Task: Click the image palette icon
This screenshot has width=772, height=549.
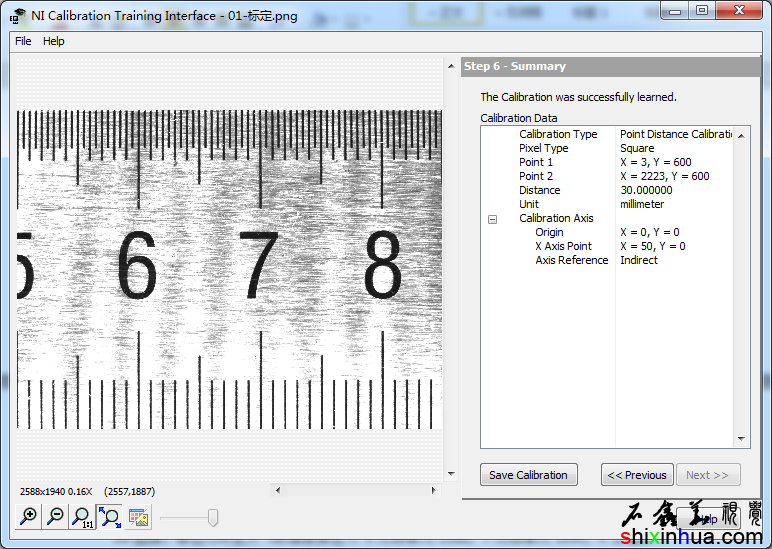Action: [x=138, y=517]
